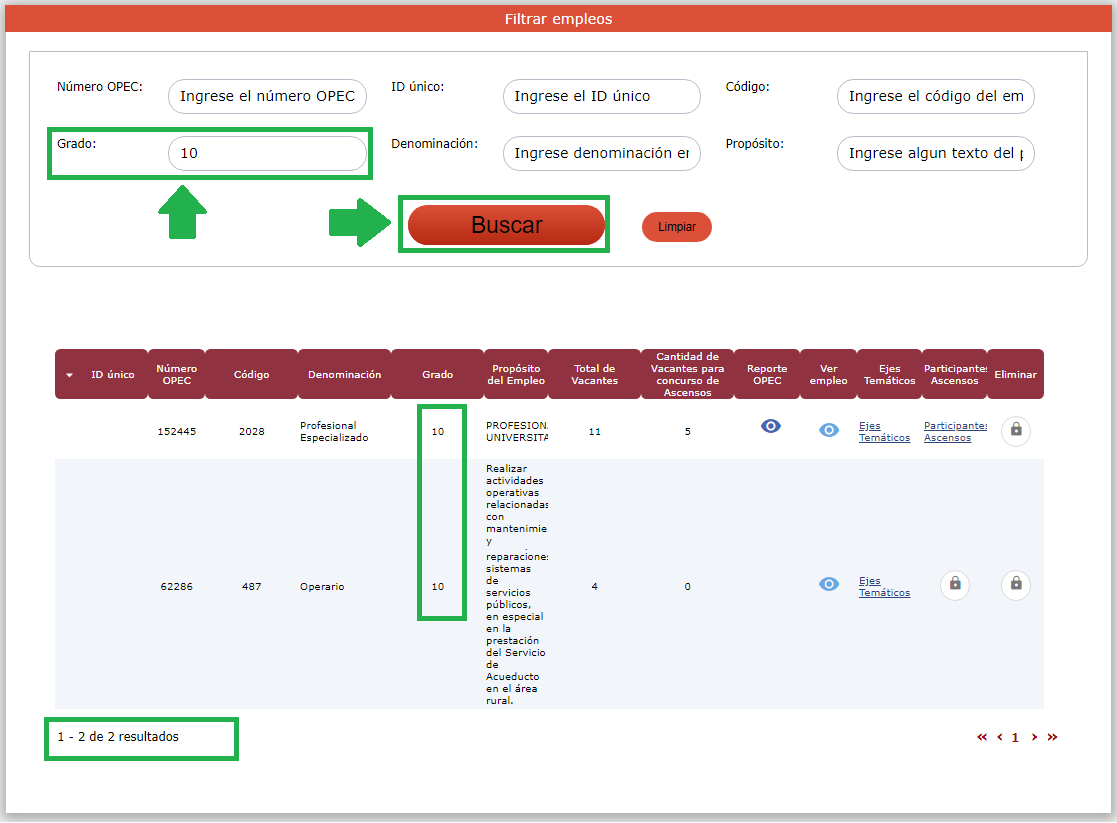Focus the Grado input field
This screenshot has width=1117, height=823.
267,153
